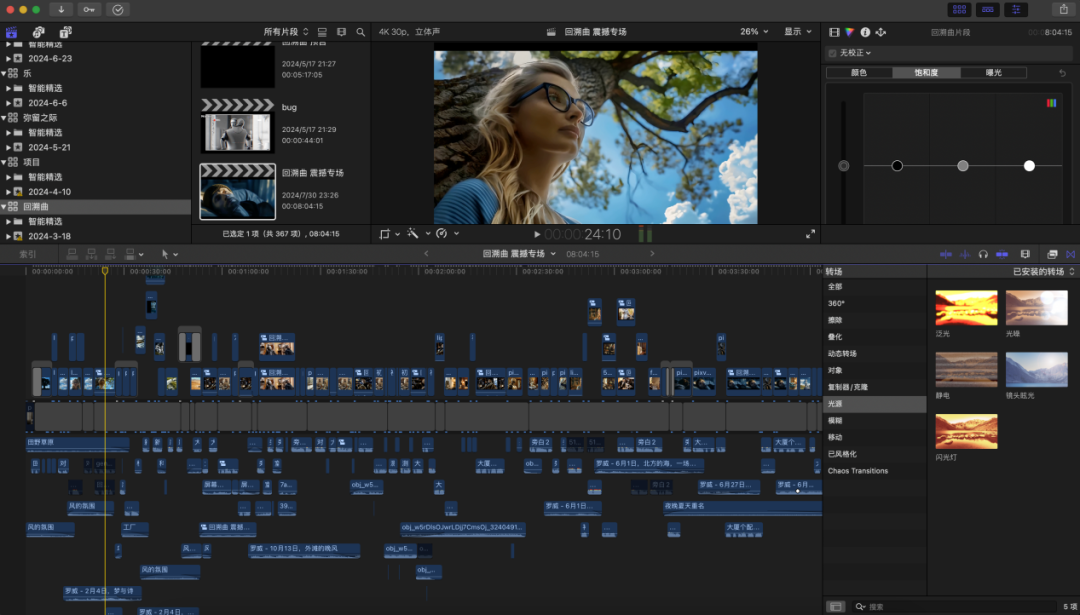Collapse the 回溯曲 library

tap(3, 207)
